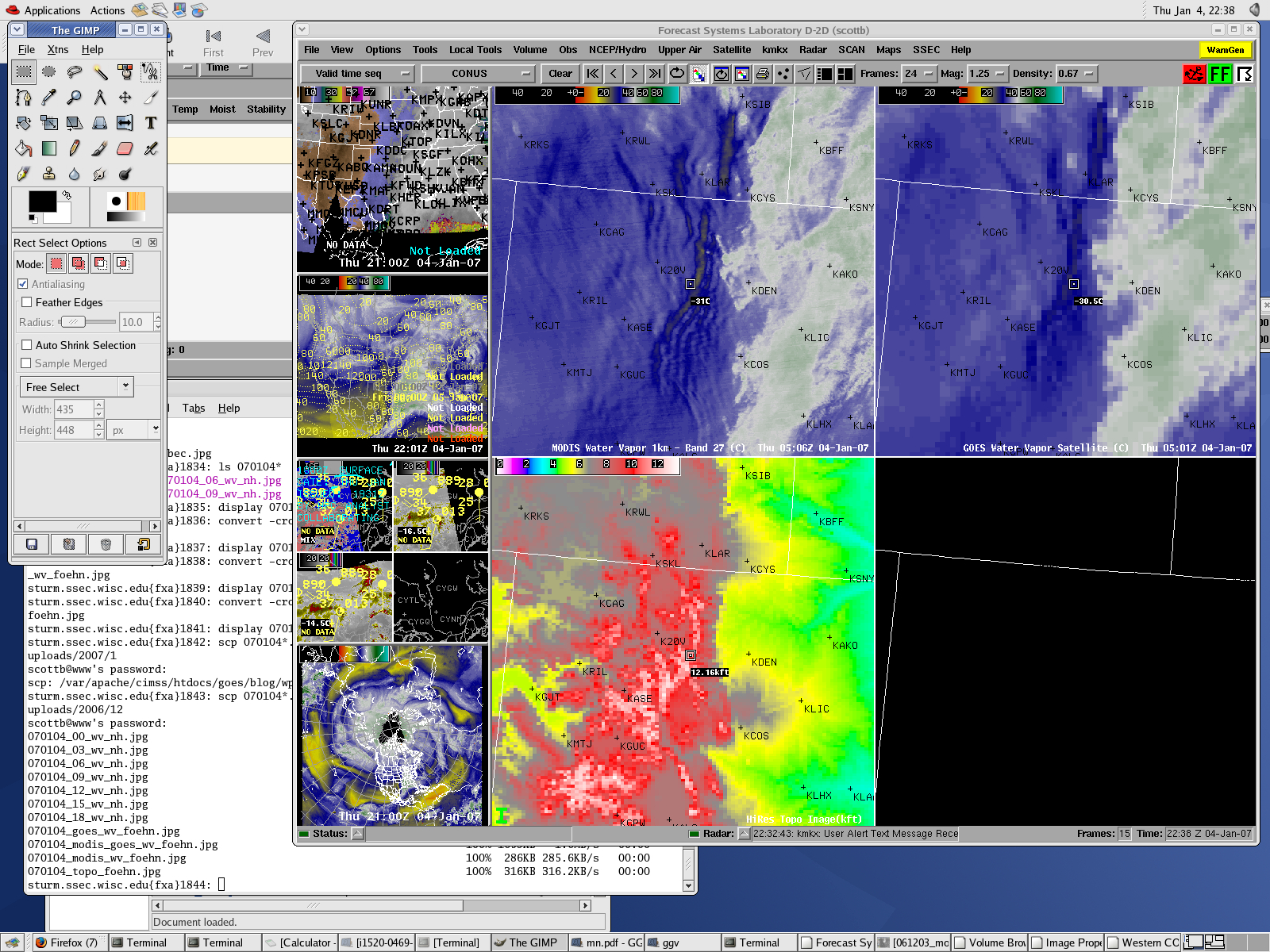Increase the Width value stepper
The width and height of the screenshot is (1270, 952).
pos(99,405)
